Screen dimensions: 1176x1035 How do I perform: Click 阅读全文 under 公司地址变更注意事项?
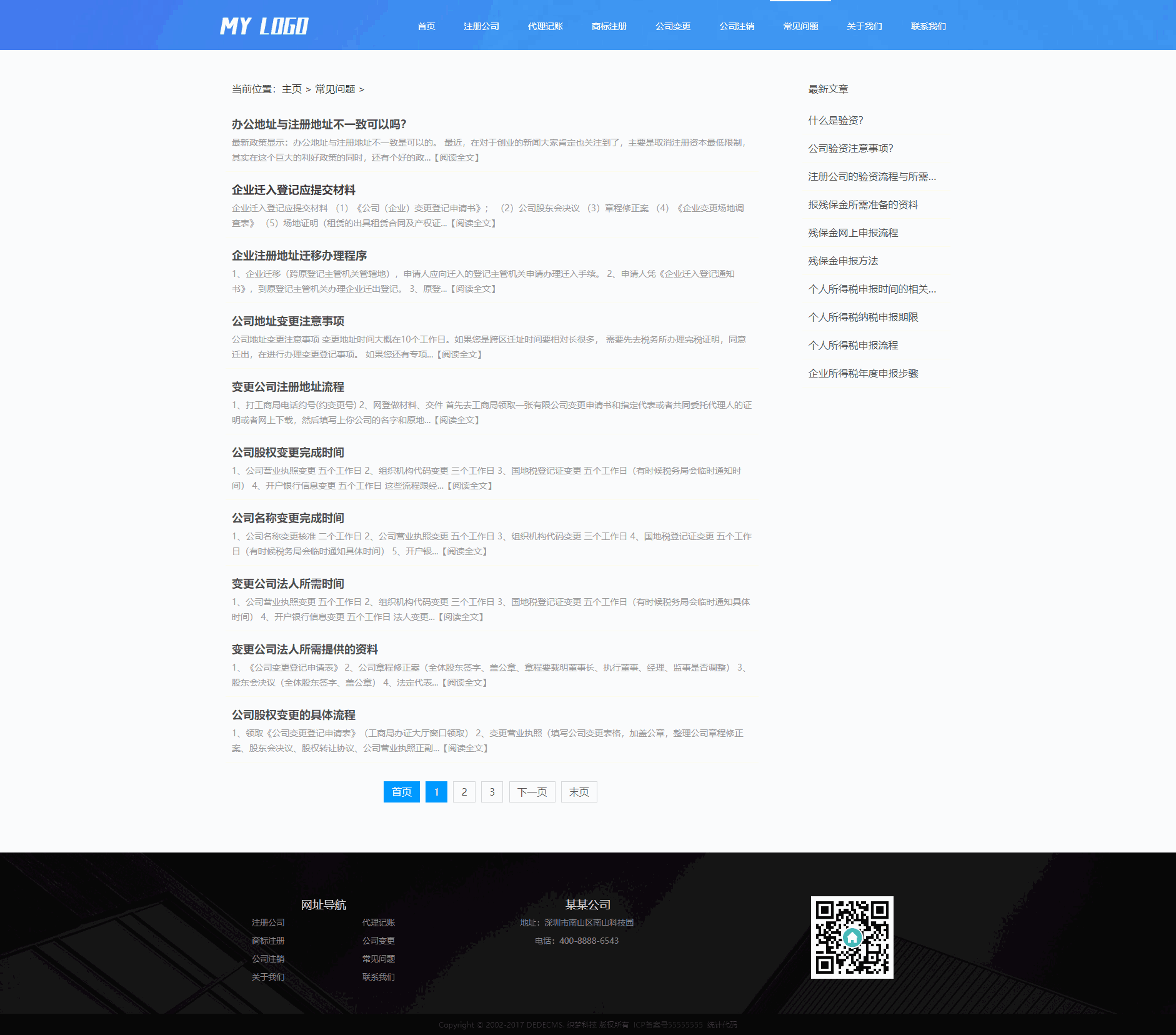click(459, 354)
